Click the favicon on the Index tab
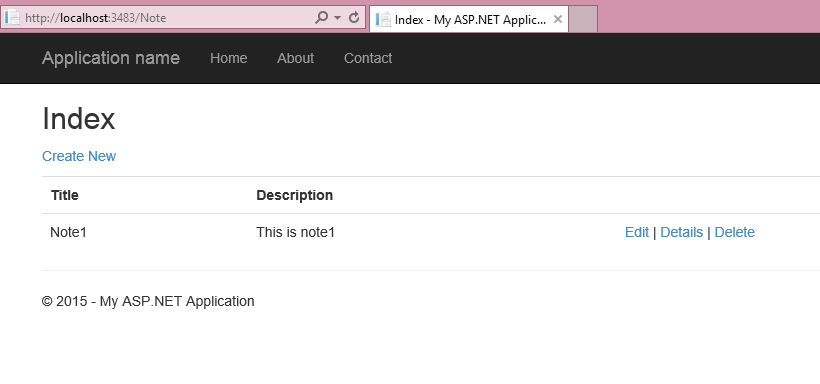Image resolution: width=820 pixels, height=384 pixels. (x=383, y=19)
